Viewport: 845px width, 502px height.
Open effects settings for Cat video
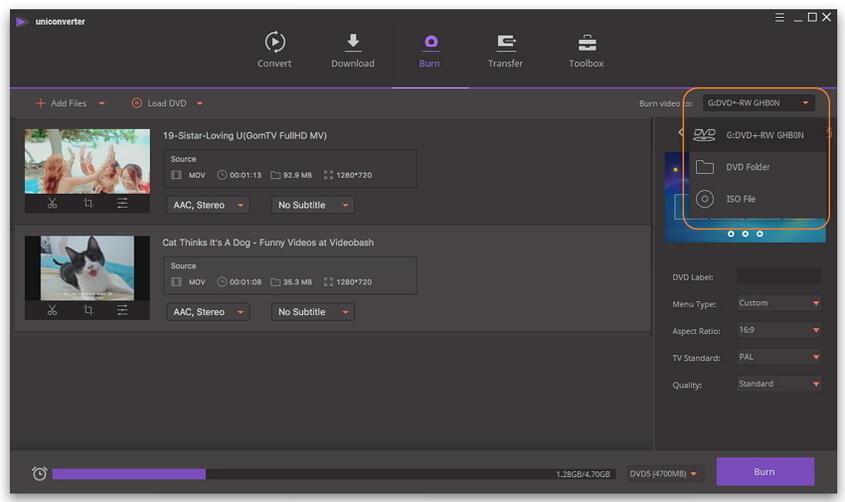click(123, 310)
